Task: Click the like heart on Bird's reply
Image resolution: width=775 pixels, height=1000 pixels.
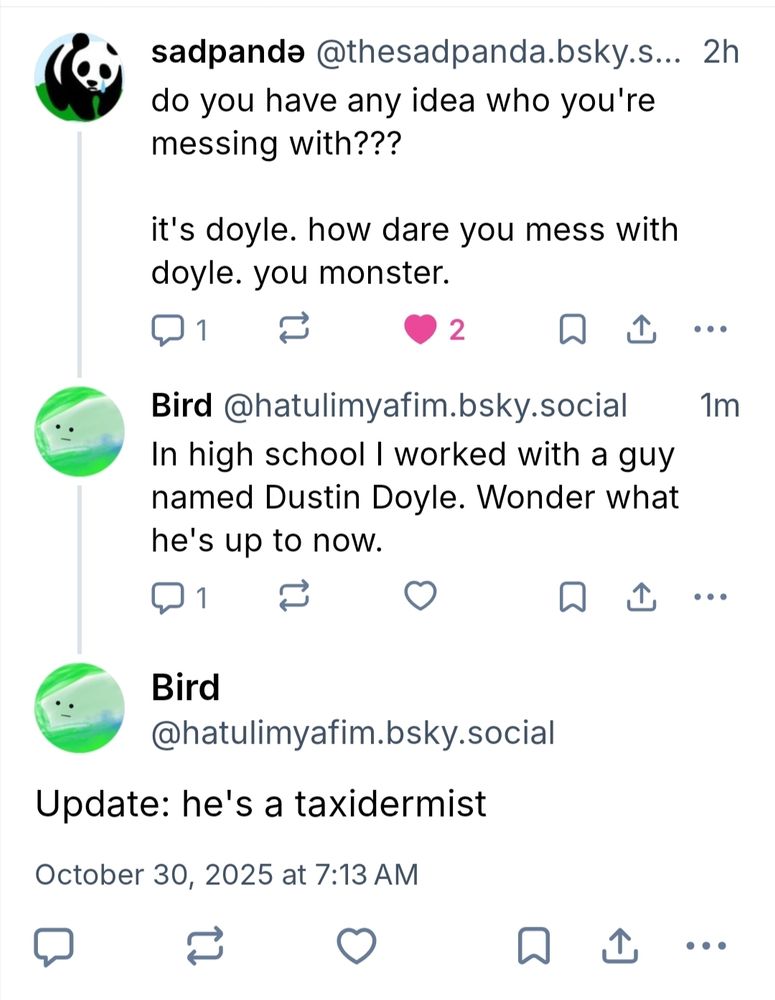Action: tap(420, 595)
